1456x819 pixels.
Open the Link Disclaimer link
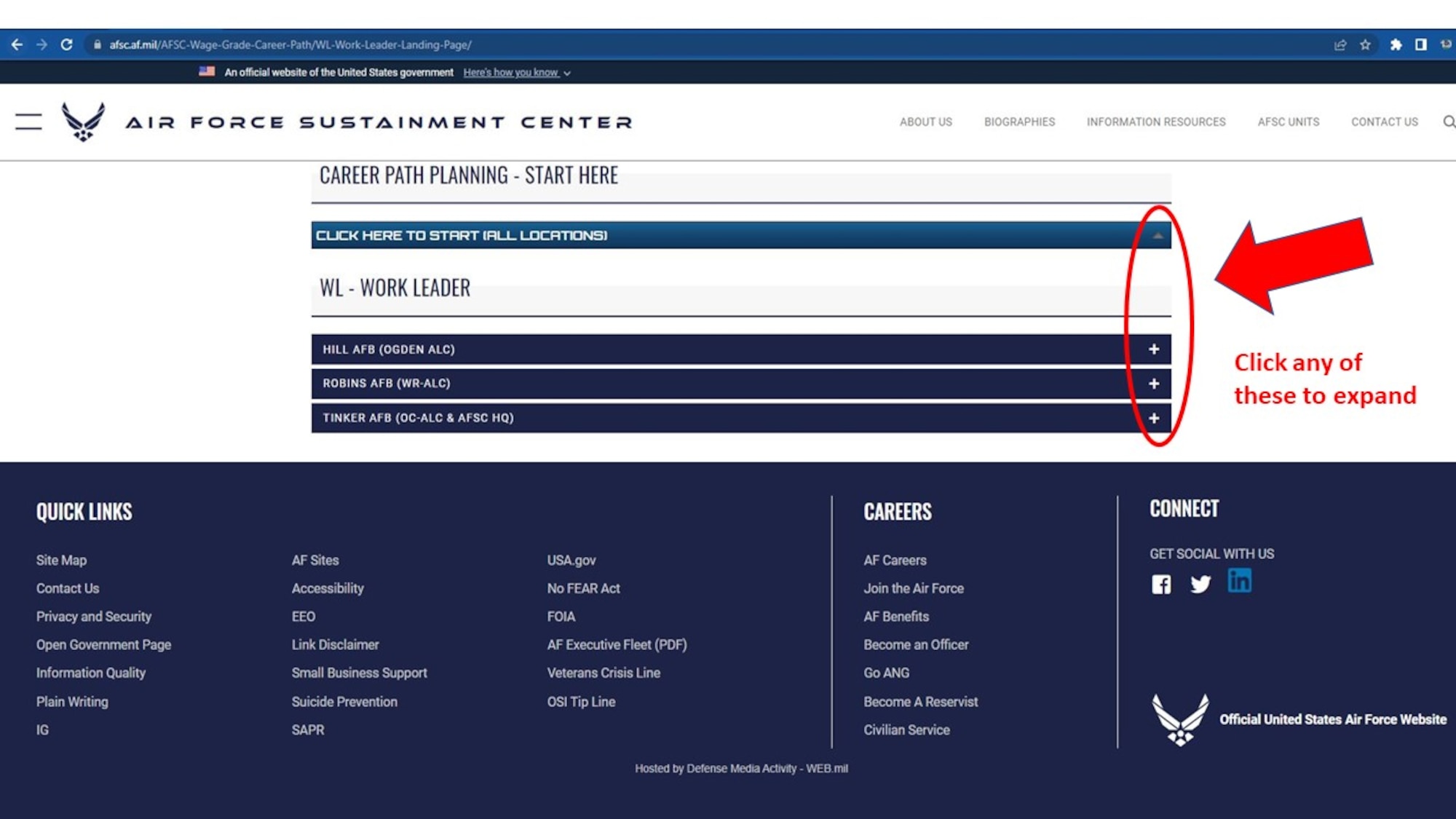point(335,645)
